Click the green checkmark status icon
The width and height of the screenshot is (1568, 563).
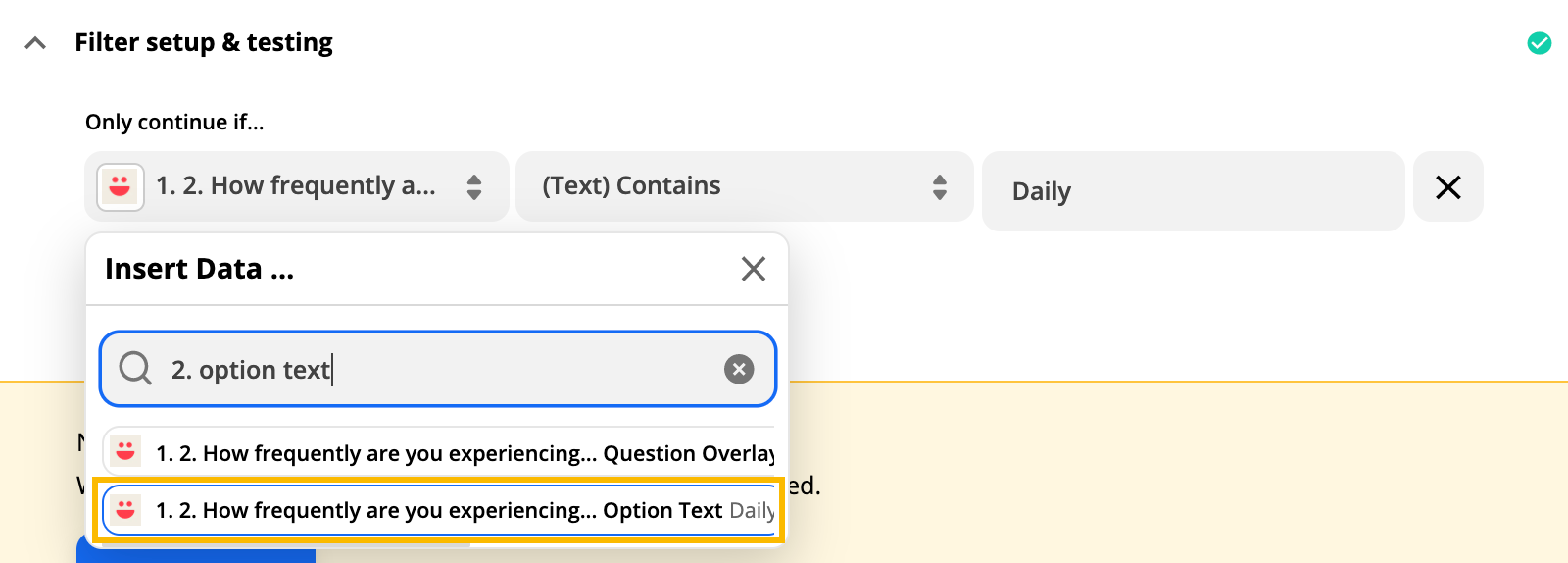coord(1540,43)
